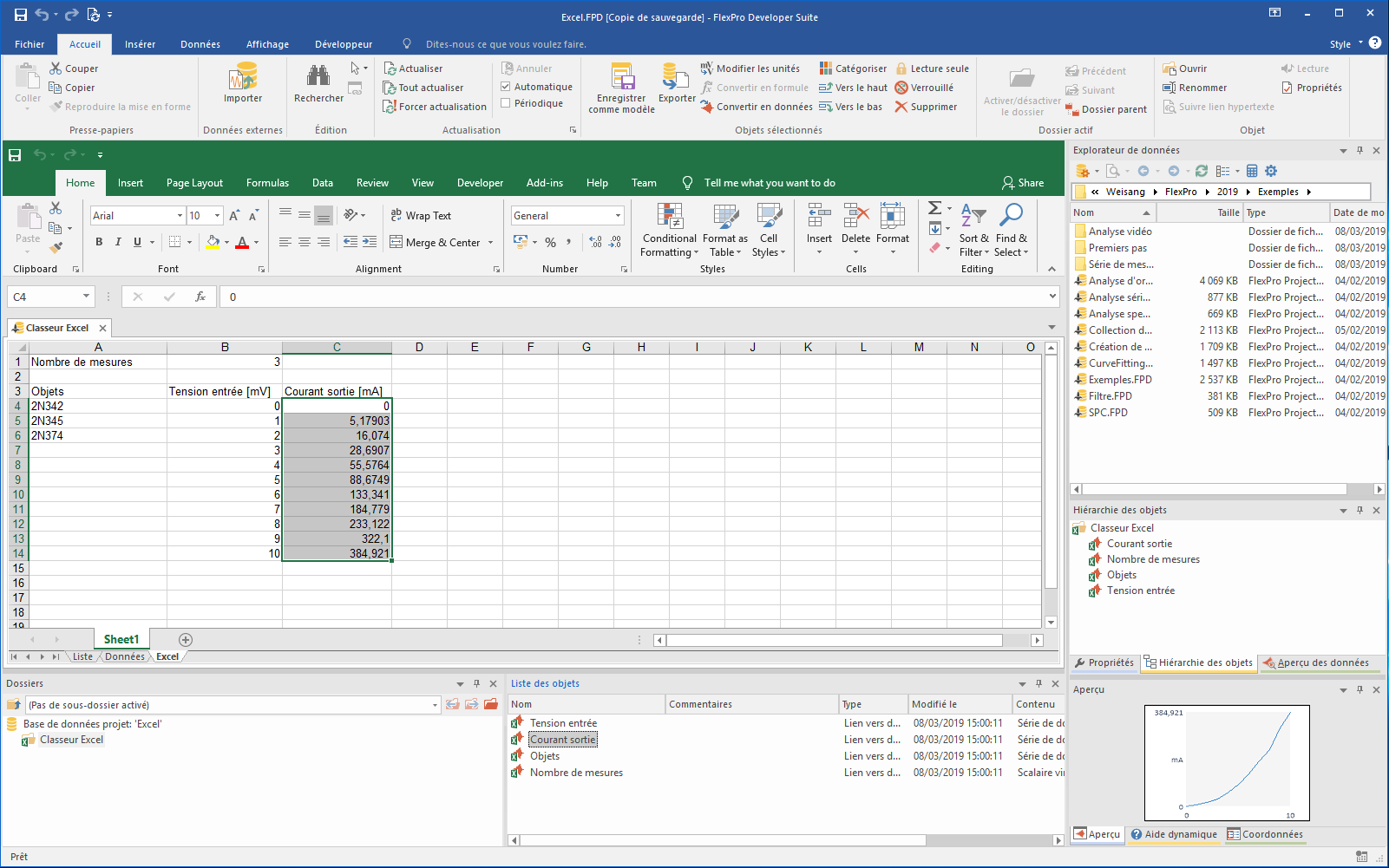Select cell C5 with value 5,17903
This screenshot has width=1389, height=868.
(x=337, y=421)
